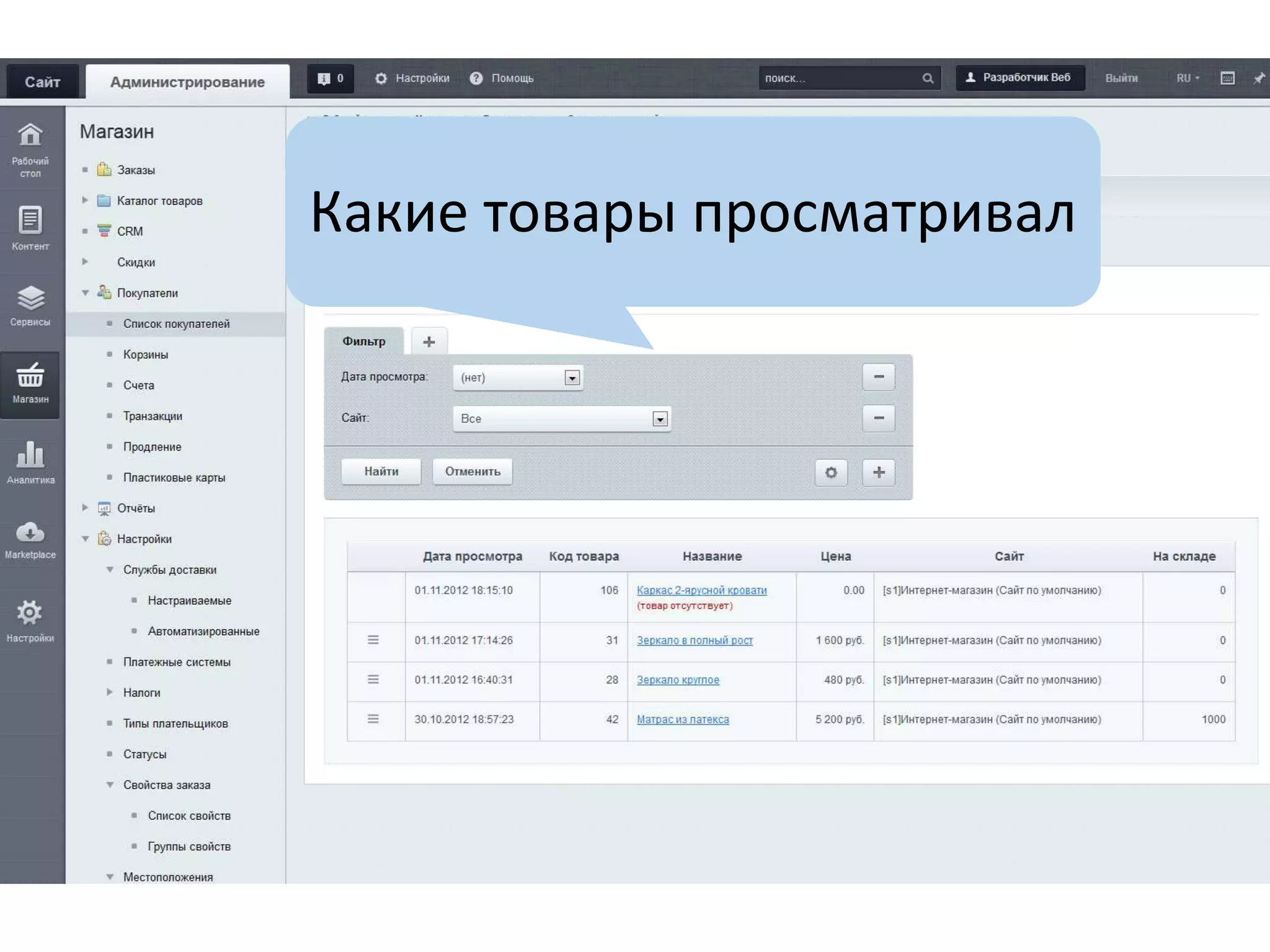Expand the Отчёты tree node
Image resolution: width=1270 pixels, height=952 pixels.
(x=86, y=507)
